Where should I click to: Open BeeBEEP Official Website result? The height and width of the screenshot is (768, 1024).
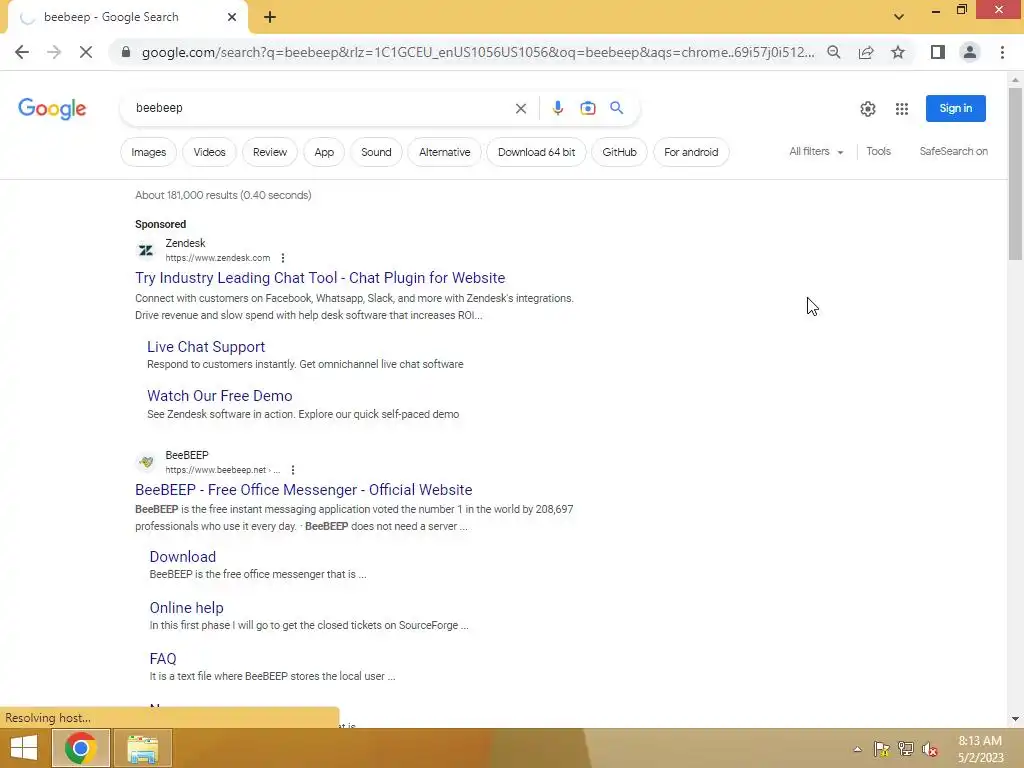[x=304, y=490]
